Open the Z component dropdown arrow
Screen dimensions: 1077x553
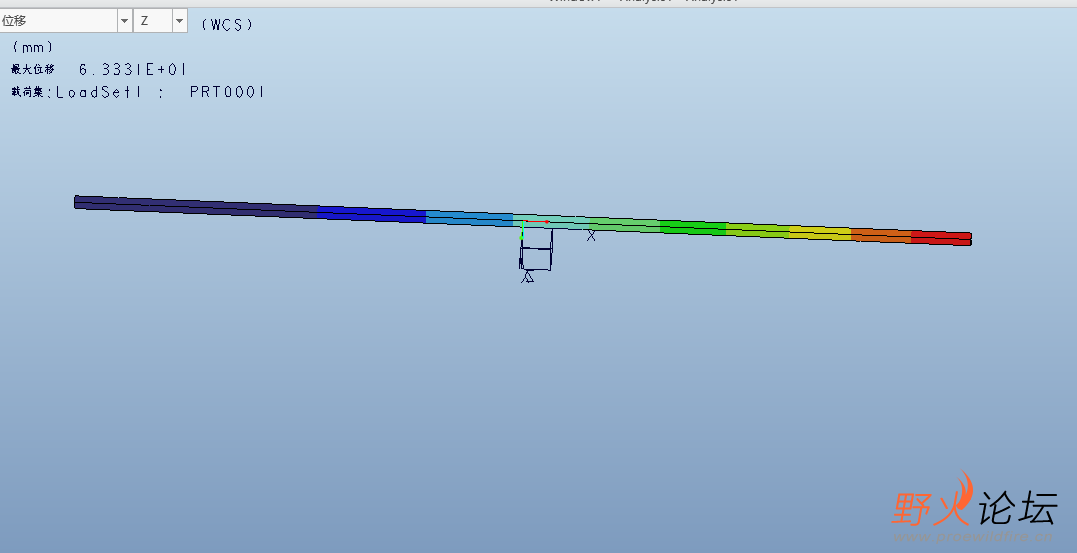tap(179, 21)
